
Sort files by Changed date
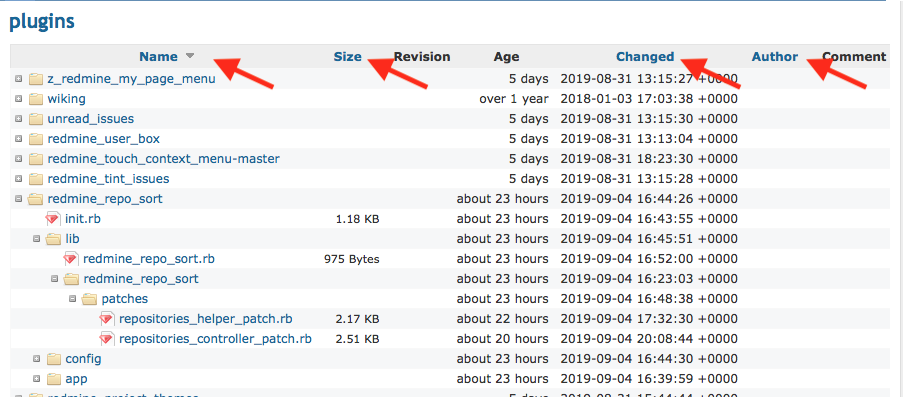[645, 56]
